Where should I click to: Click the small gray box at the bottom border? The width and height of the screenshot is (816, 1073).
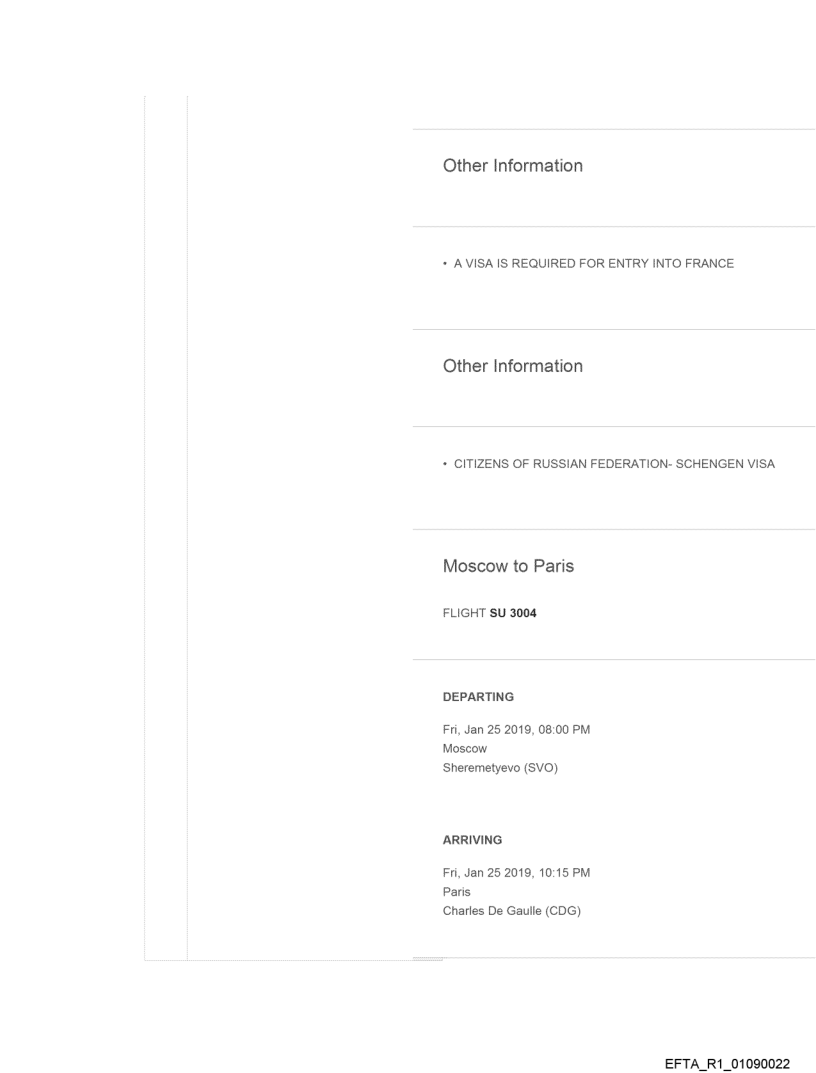(427, 960)
